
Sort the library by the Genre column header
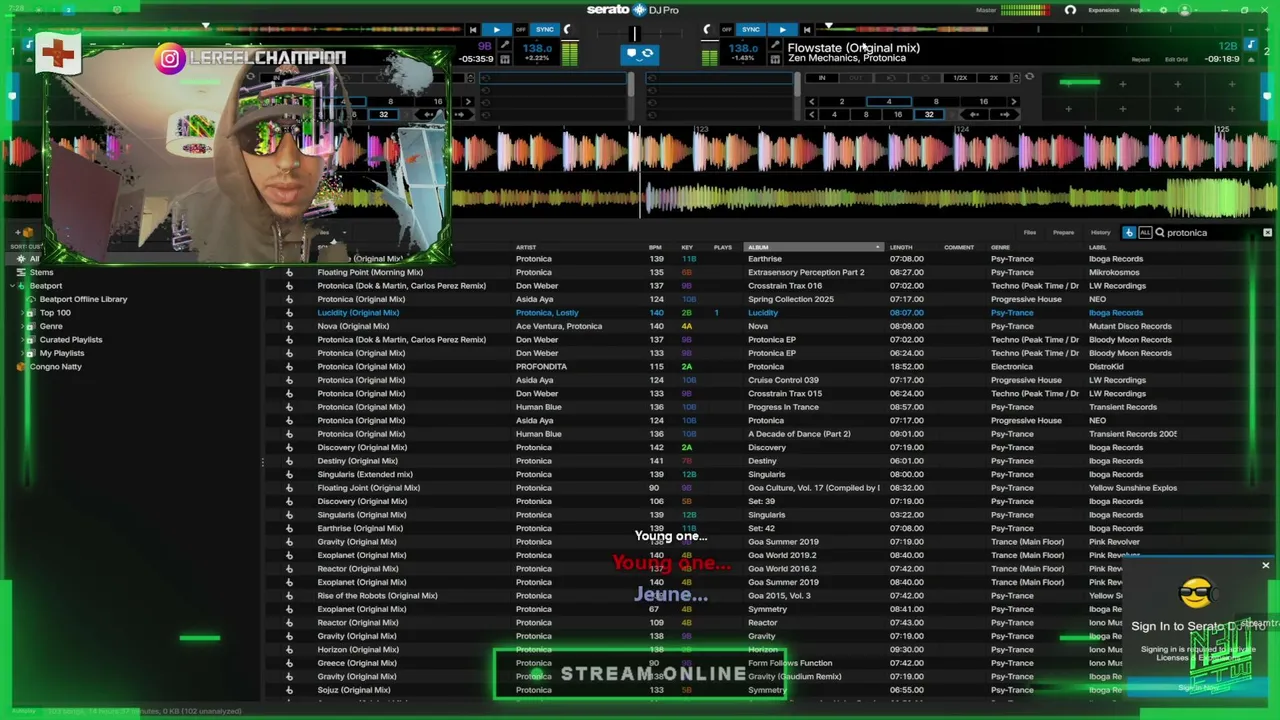[x=1000, y=247]
